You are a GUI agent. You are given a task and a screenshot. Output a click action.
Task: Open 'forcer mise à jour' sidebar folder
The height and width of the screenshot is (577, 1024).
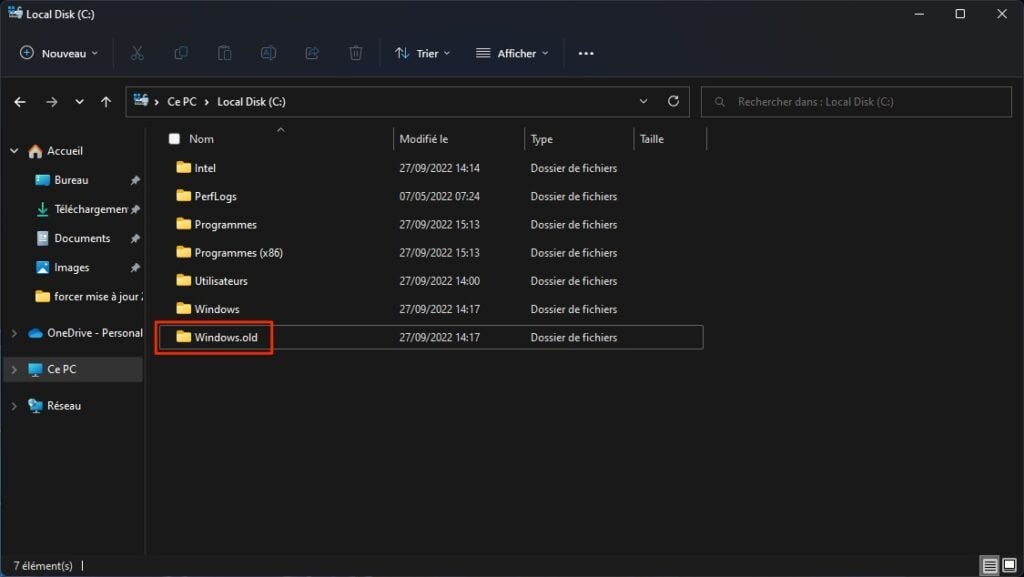(98, 296)
